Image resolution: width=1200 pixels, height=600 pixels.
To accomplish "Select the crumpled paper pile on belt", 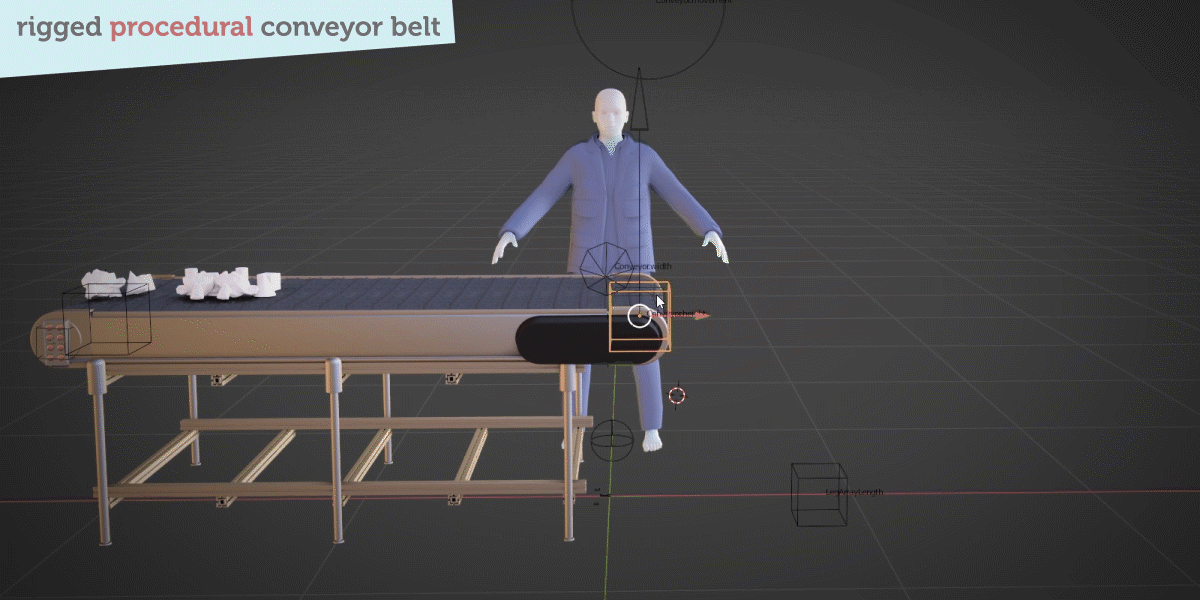I will [229, 284].
